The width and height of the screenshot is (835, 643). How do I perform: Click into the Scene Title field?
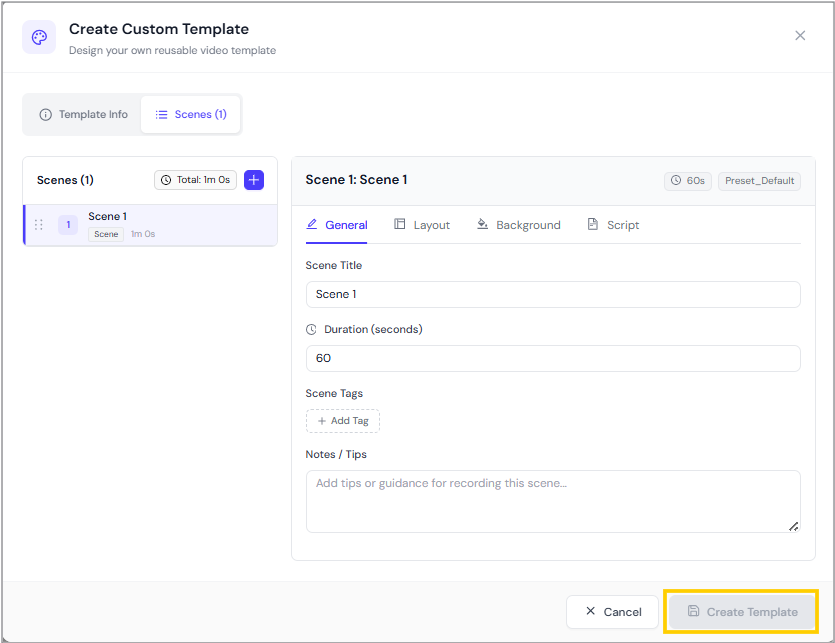coord(552,294)
